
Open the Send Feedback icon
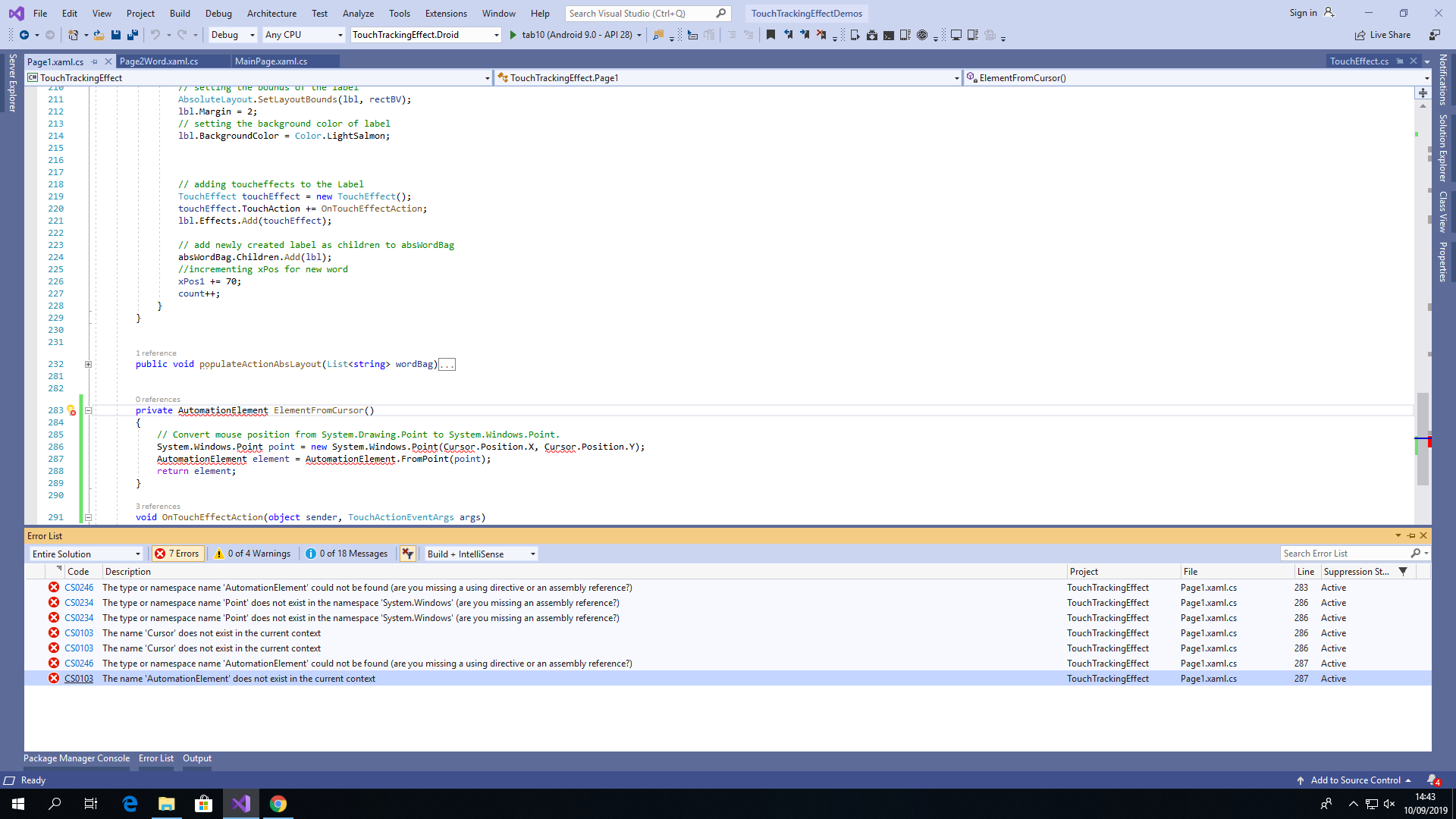pyautogui.click(x=1435, y=35)
